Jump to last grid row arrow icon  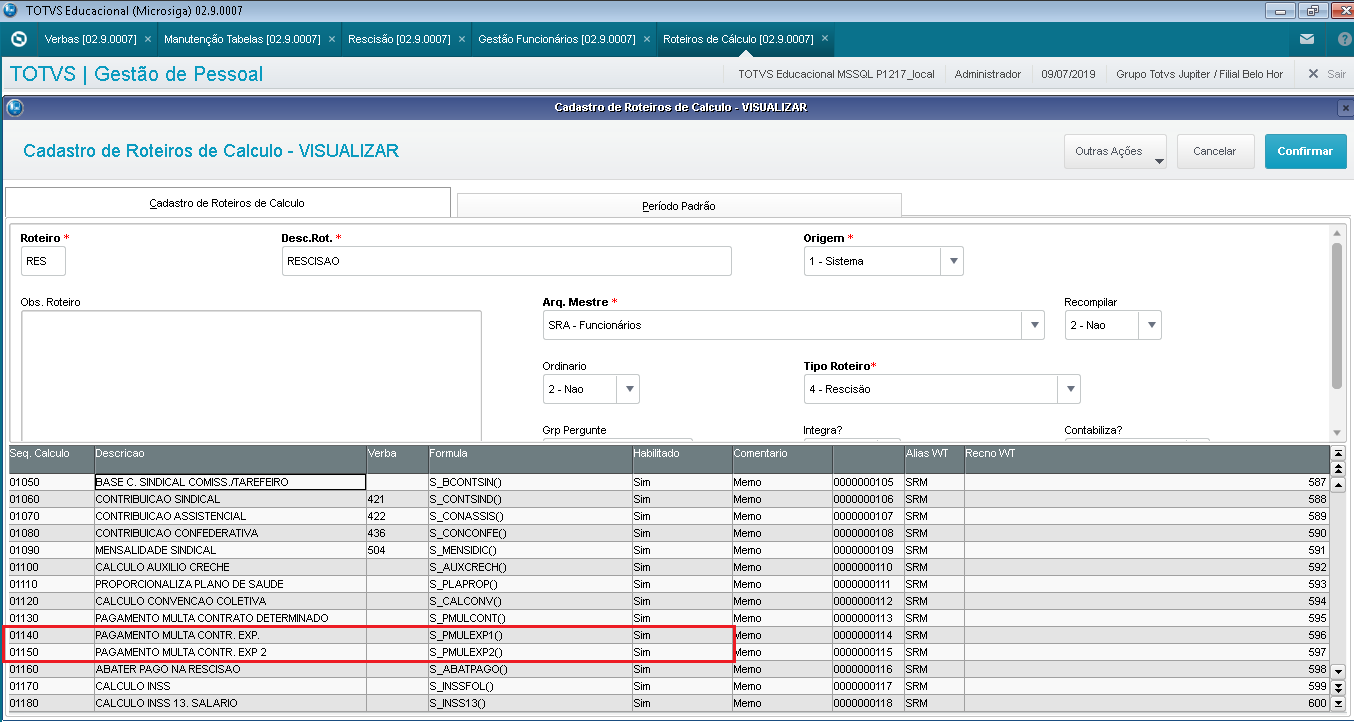coord(1339,703)
